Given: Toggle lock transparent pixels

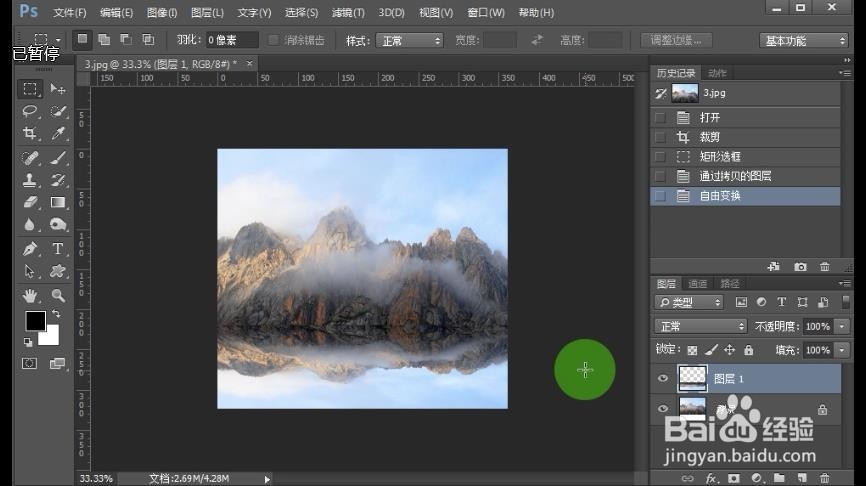Looking at the screenshot, I should (x=692, y=350).
